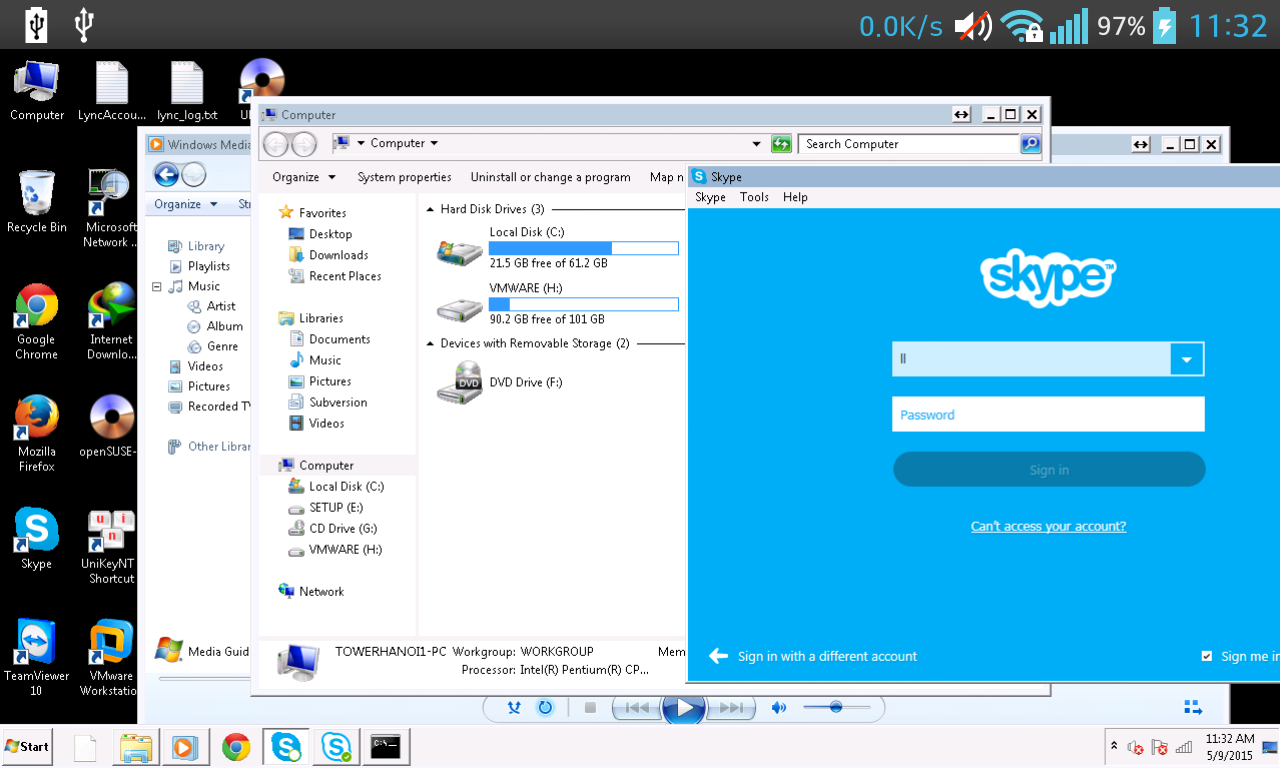Toggle Sign me in checkbox in Skype

pyautogui.click(x=1207, y=656)
